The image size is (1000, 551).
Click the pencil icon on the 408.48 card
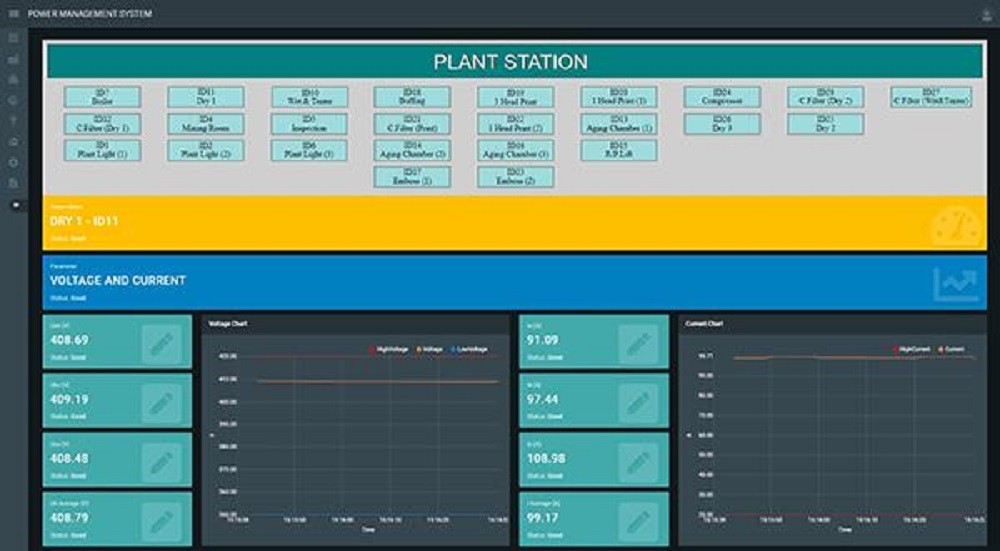(x=161, y=462)
